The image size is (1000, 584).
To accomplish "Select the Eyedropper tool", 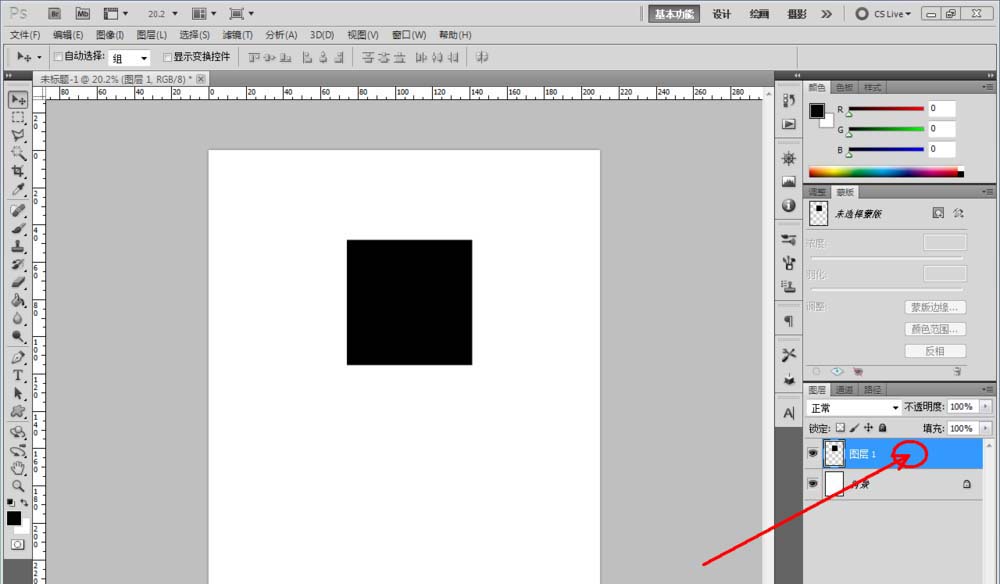I will point(18,189).
